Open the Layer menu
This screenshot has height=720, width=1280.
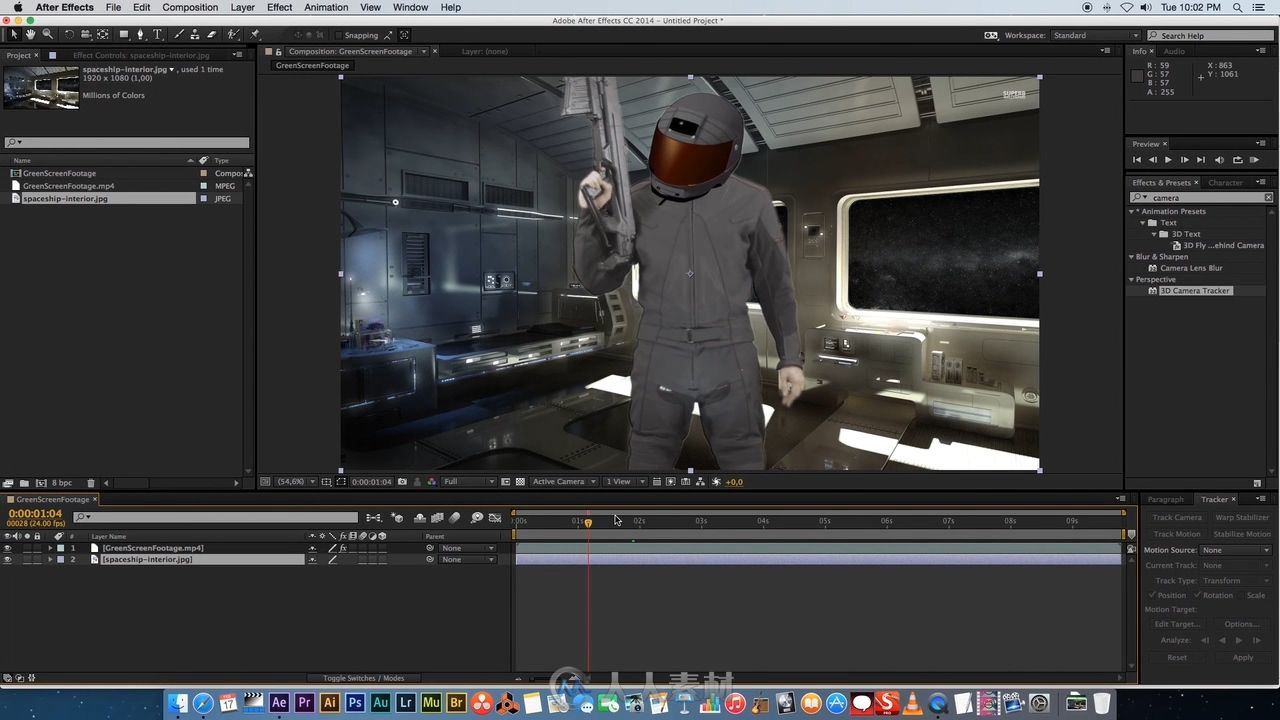pos(243,7)
